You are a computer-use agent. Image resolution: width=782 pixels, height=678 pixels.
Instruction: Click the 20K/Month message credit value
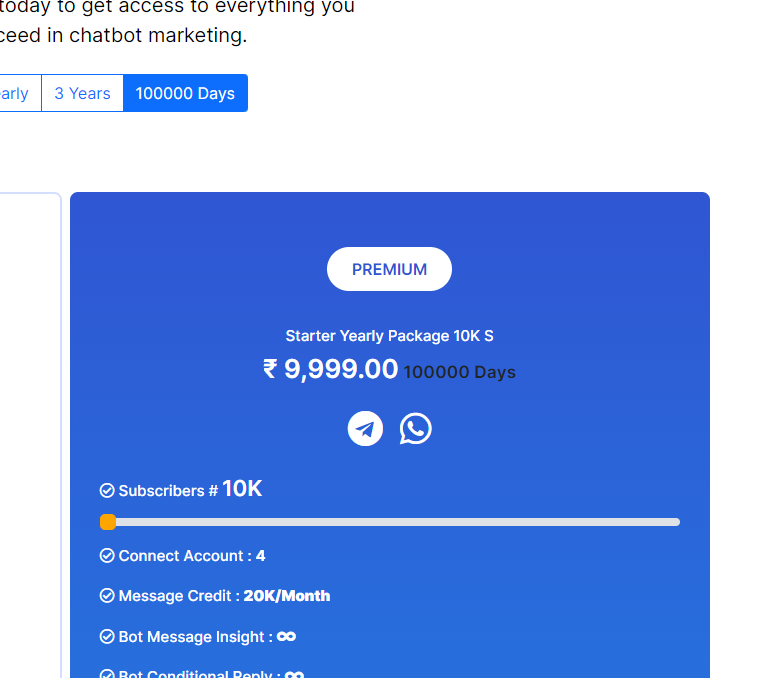(x=287, y=596)
